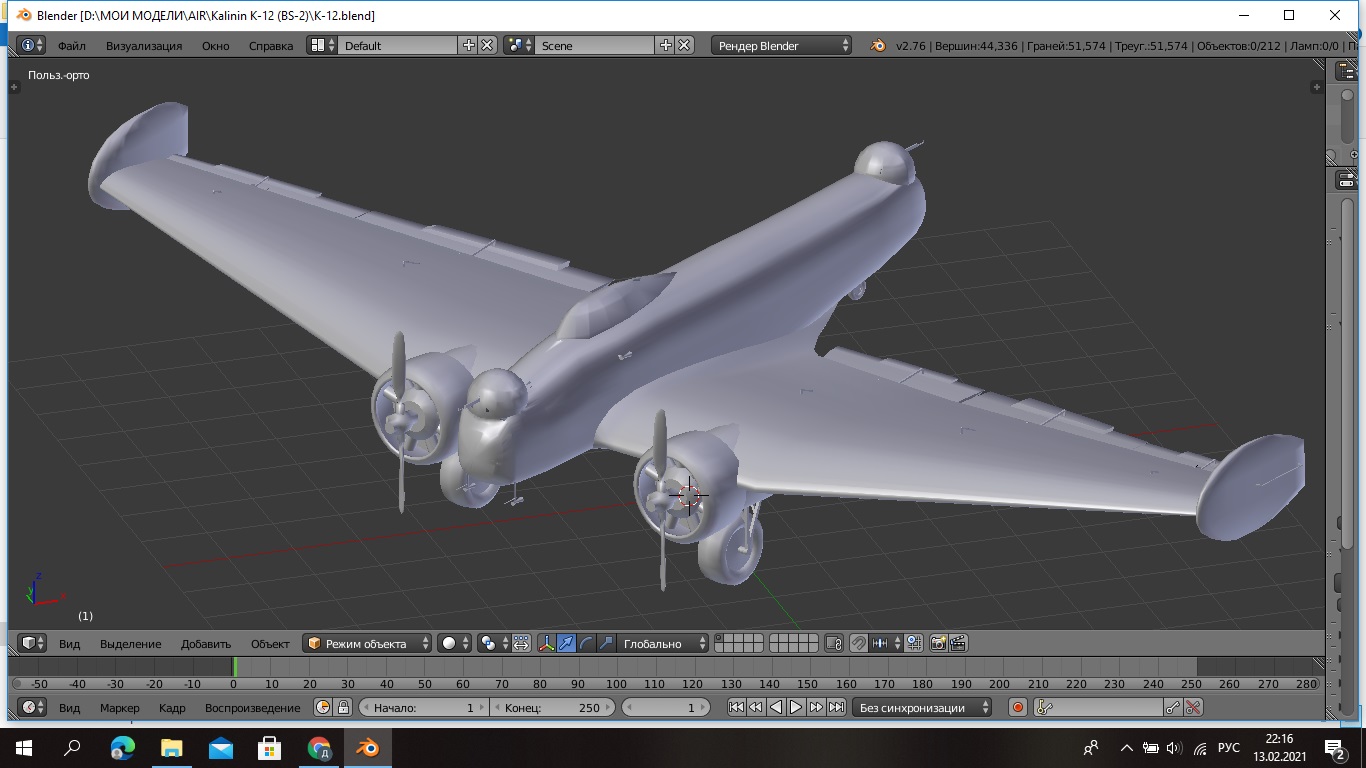
Task: Click the OpenGL render animation clapper icon
Action: pyautogui.click(x=958, y=643)
